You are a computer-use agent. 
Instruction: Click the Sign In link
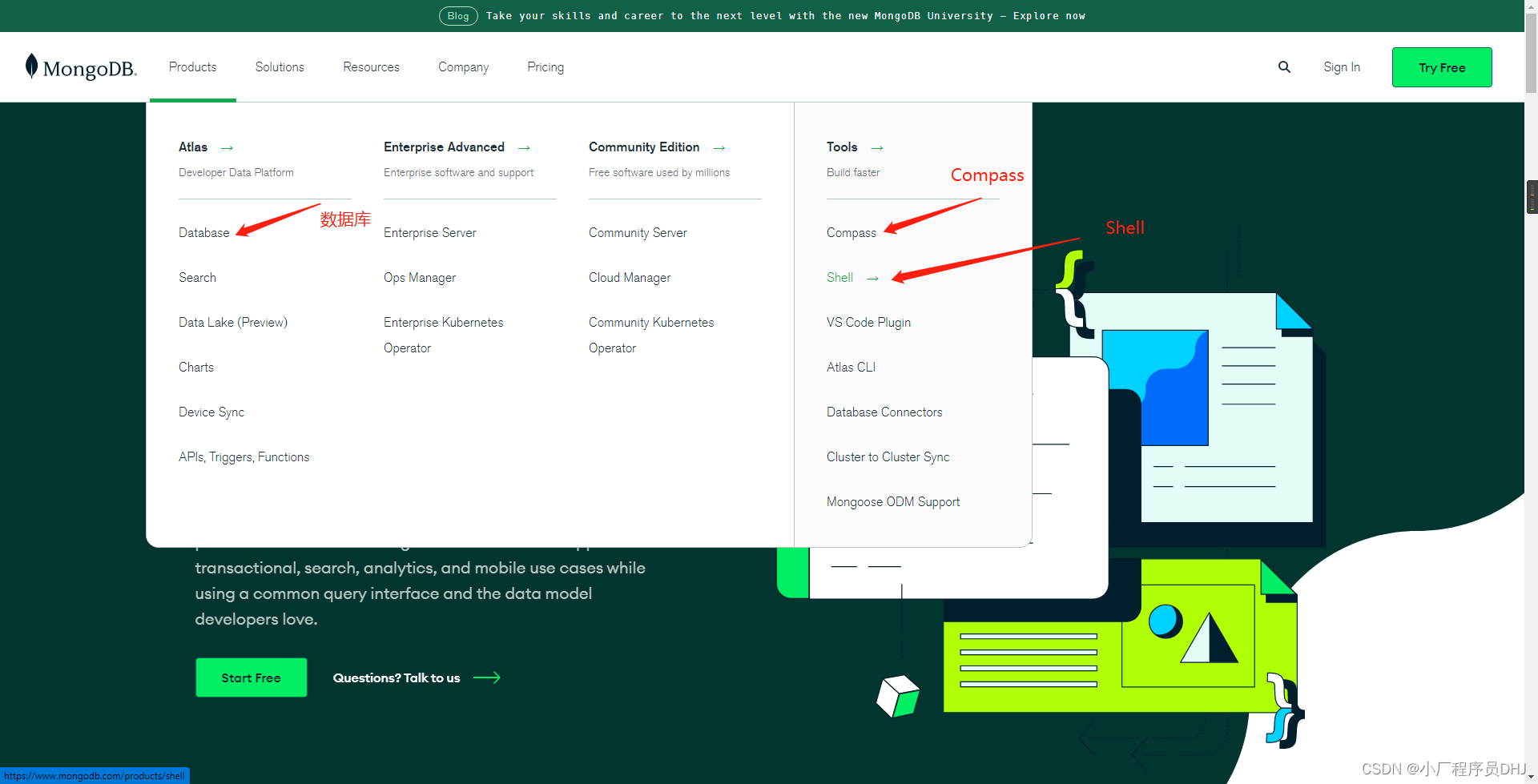pyautogui.click(x=1342, y=67)
